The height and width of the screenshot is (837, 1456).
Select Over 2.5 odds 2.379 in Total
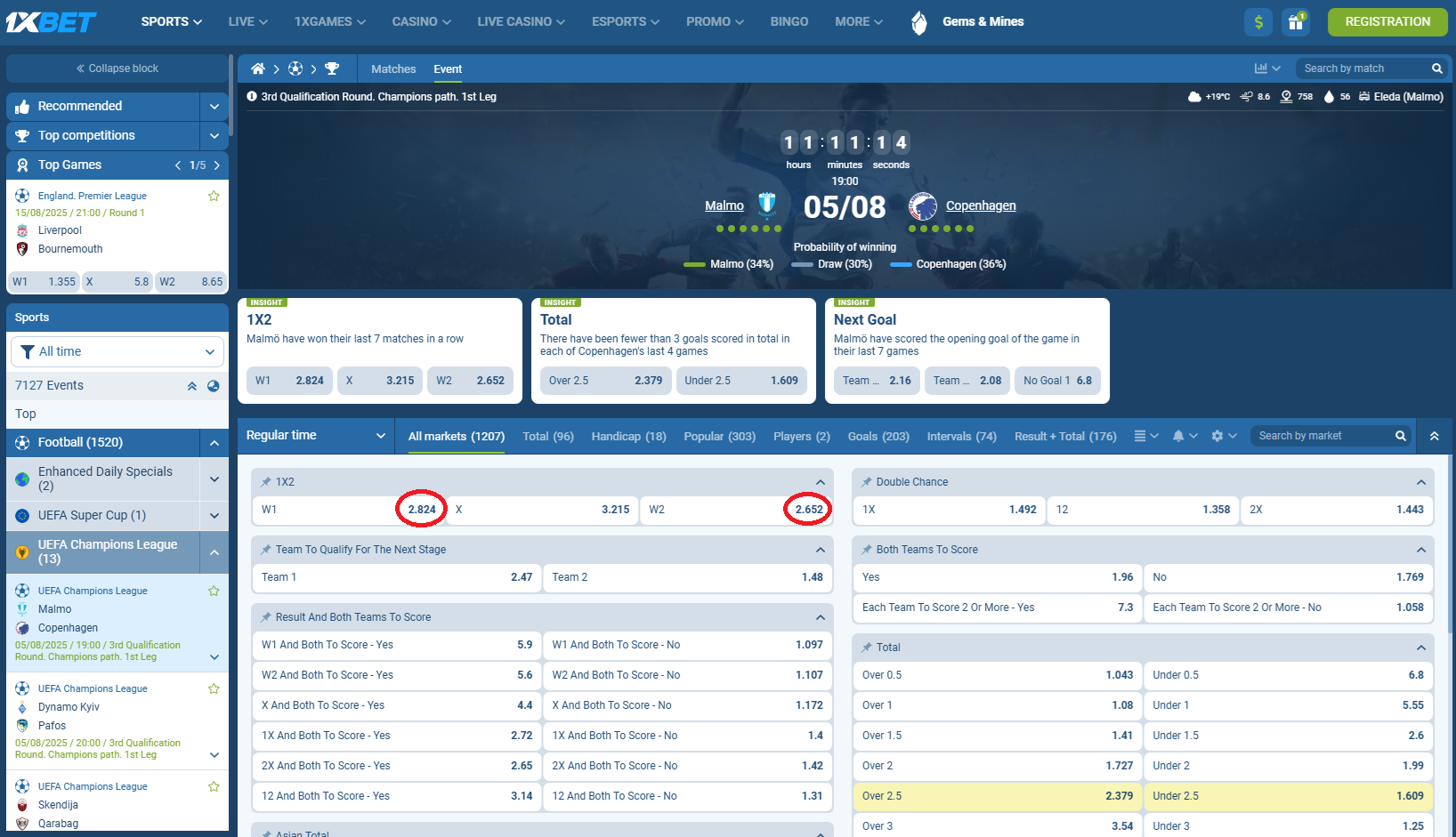click(997, 796)
